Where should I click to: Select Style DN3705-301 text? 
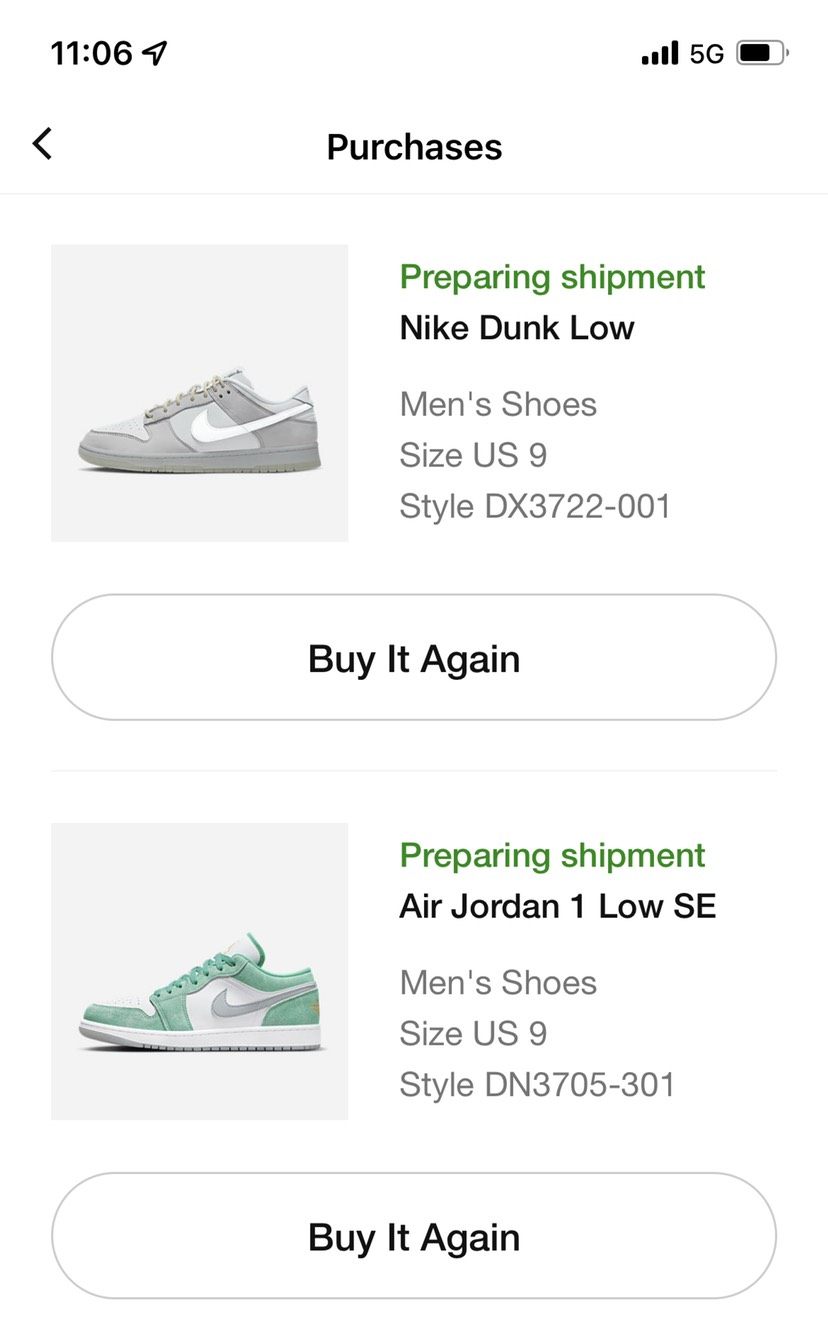[x=537, y=1084]
